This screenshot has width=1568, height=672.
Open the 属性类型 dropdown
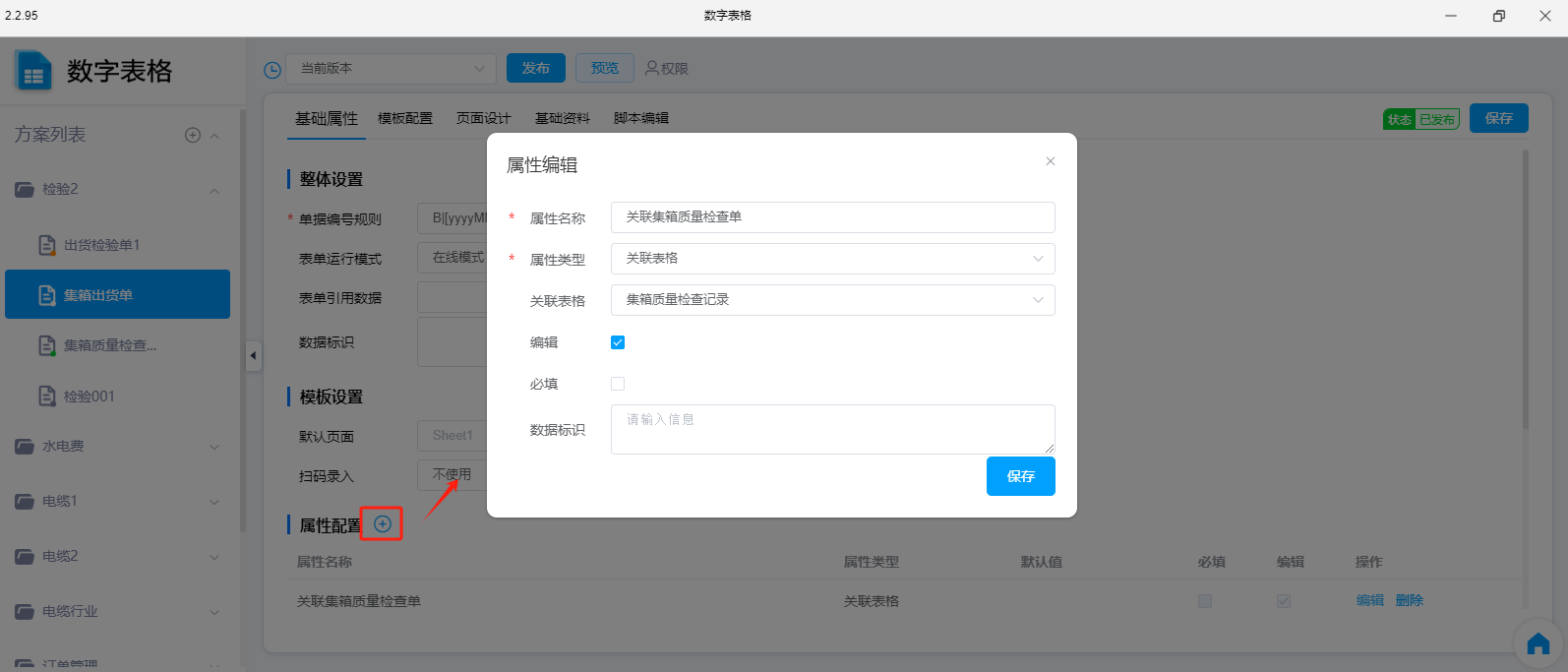pyautogui.click(x=832, y=259)
